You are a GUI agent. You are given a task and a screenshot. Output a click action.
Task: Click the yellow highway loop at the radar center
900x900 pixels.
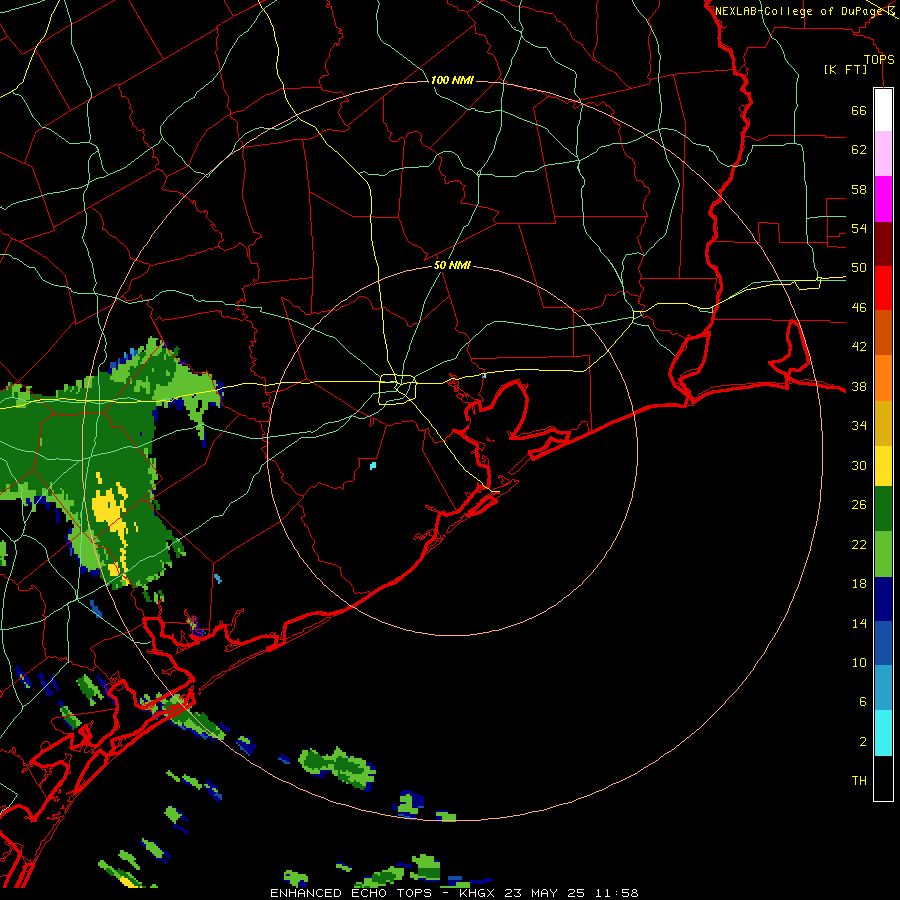pos(398,390)
